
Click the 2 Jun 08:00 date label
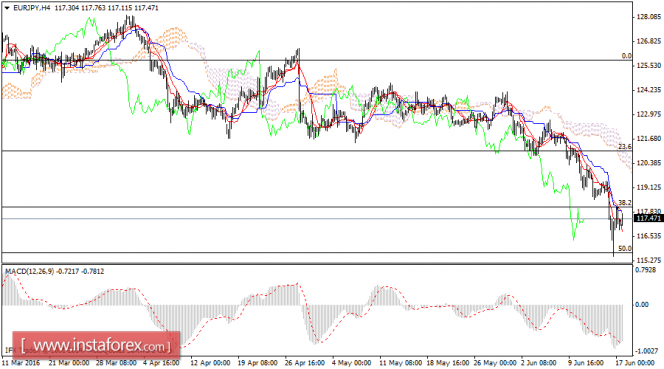coord(539,363)
